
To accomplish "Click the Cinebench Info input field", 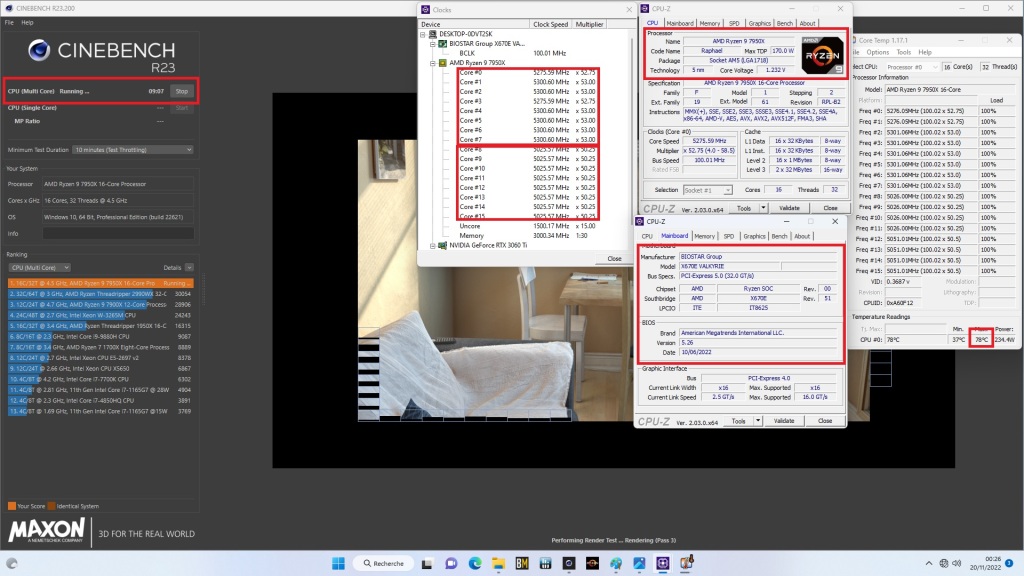I will (x=118, y=233).
